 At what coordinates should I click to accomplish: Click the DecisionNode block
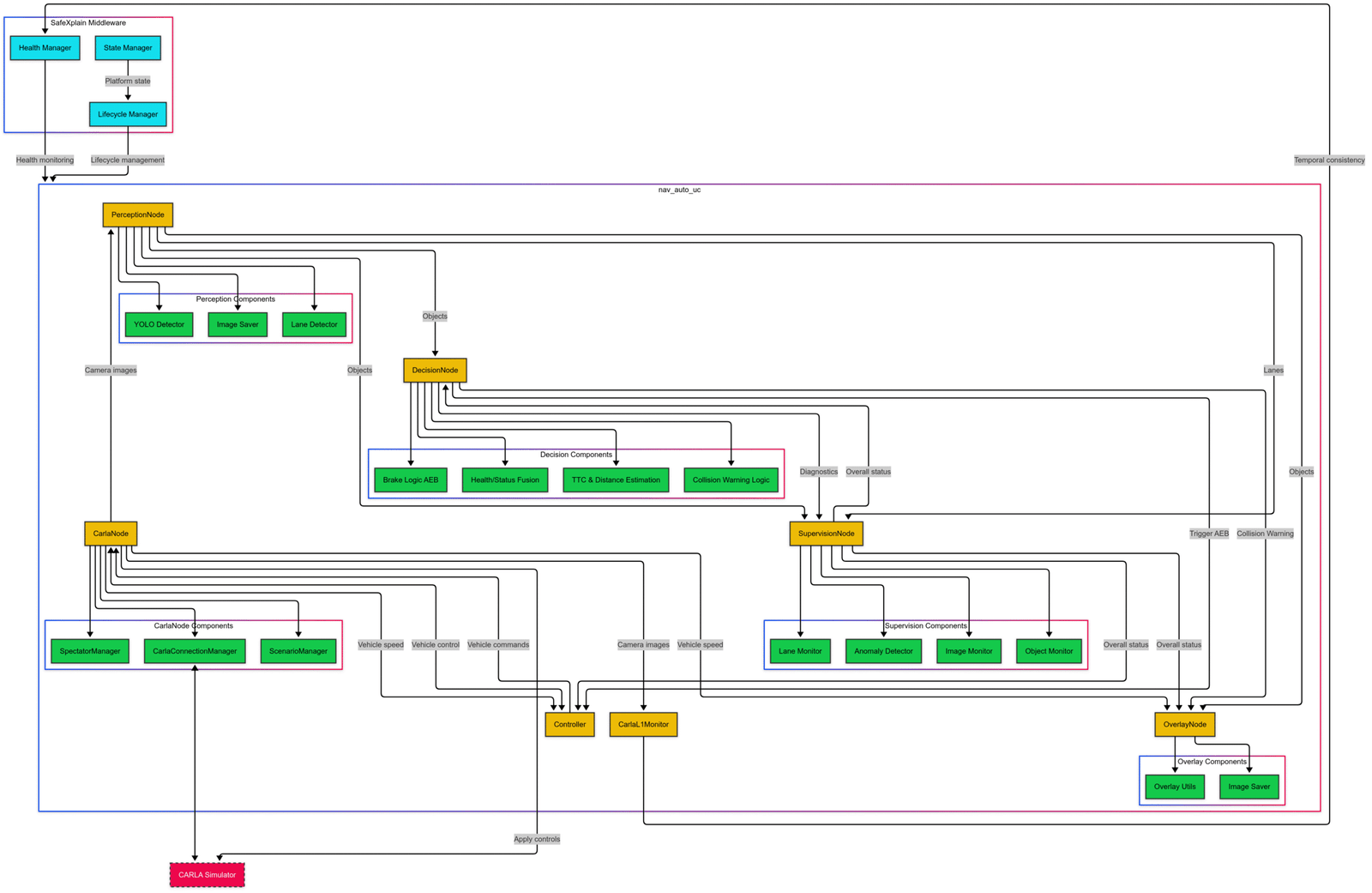[x=435, y=371]
